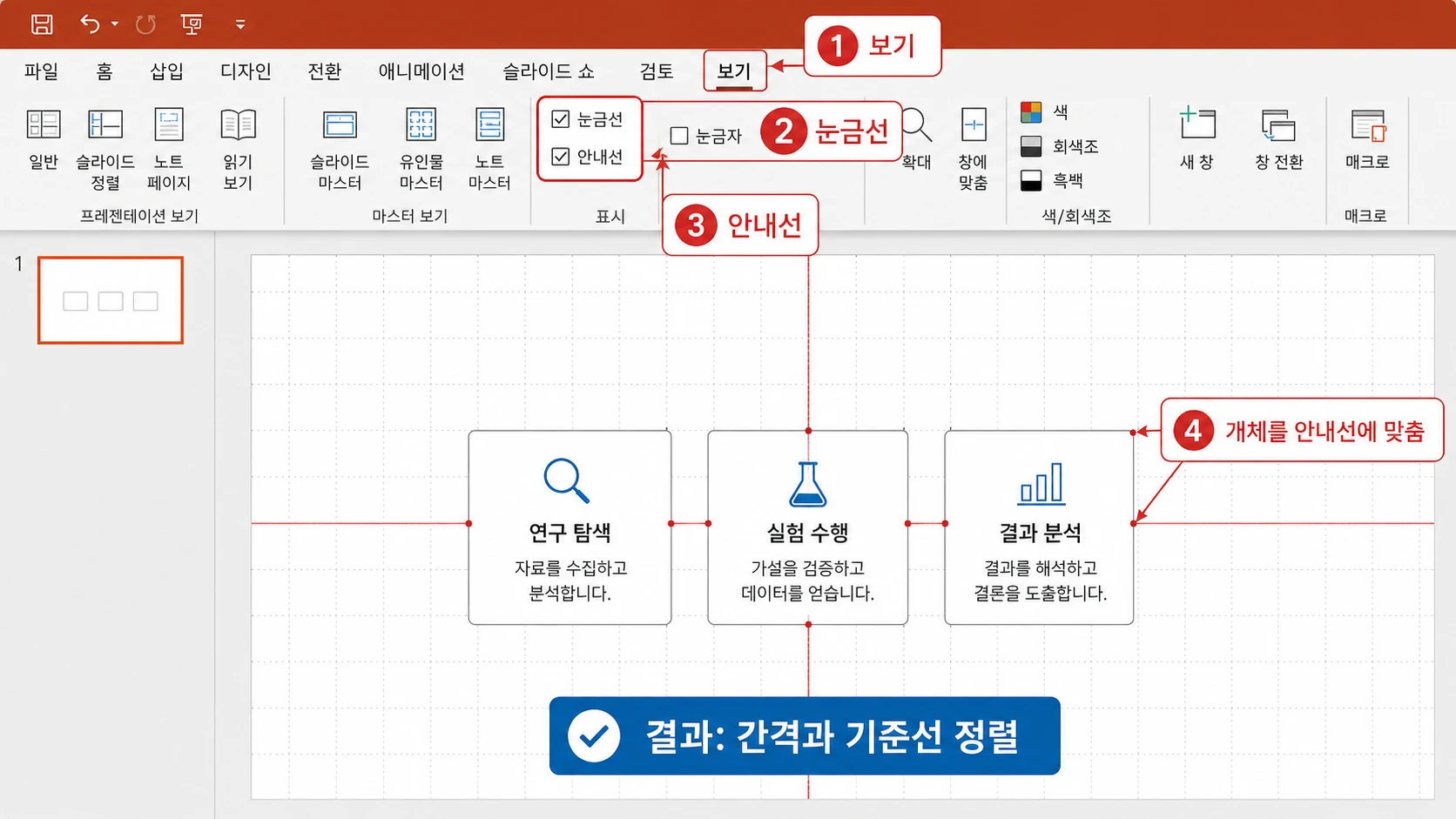The height and width of the screenshot is (819, 1456).
Task: Switch to 슬라이드 정렬 view
Action: (x=105, y=149)
